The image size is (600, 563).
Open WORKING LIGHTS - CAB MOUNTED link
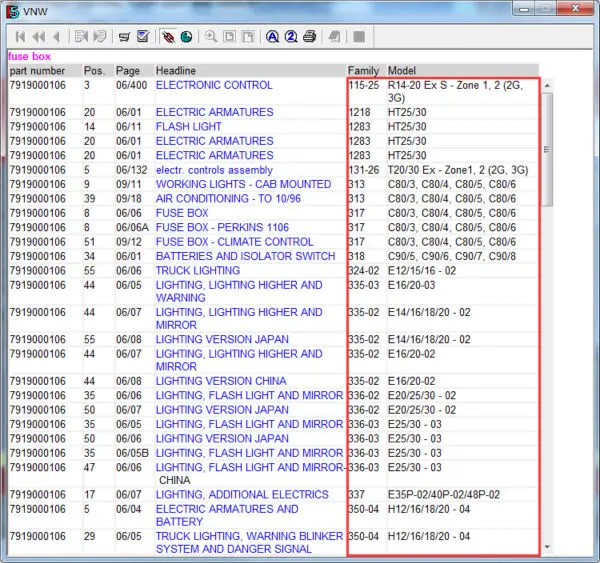point(243,184)
